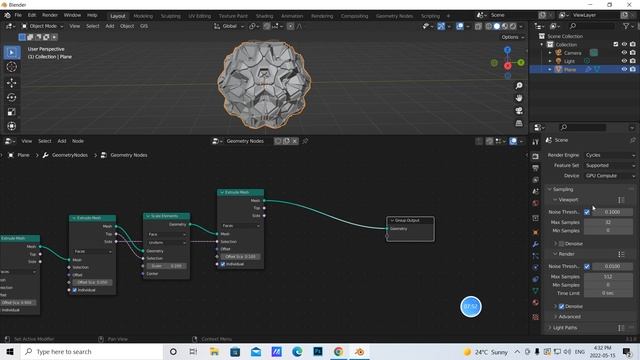Click the viewport zoom magnifier icon
The image size is (640, 360).
(519, 86)
